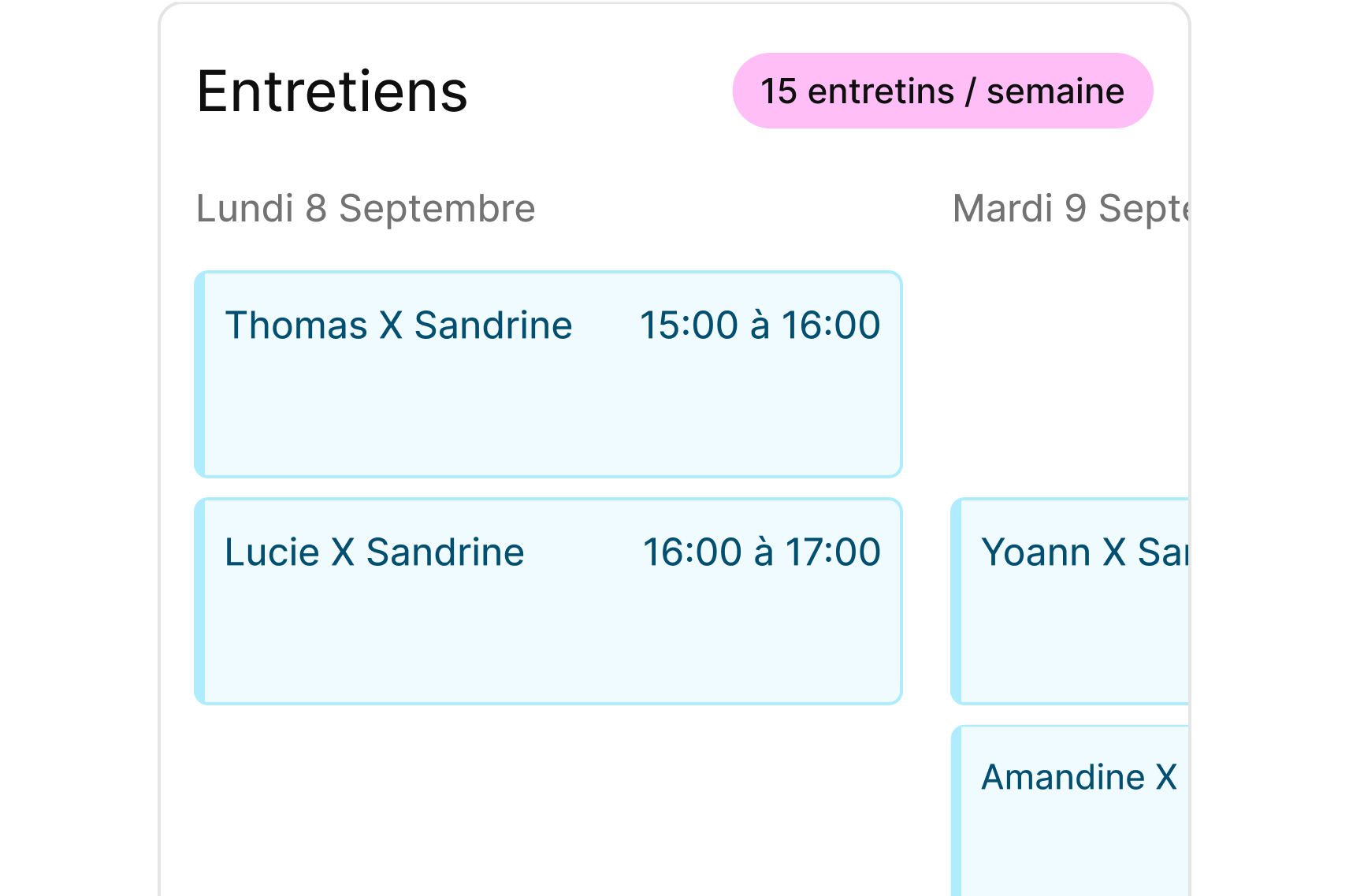Click the left accent bar of Amandine card
This screenshot has width=1349, height=896.
click(957, 812)
